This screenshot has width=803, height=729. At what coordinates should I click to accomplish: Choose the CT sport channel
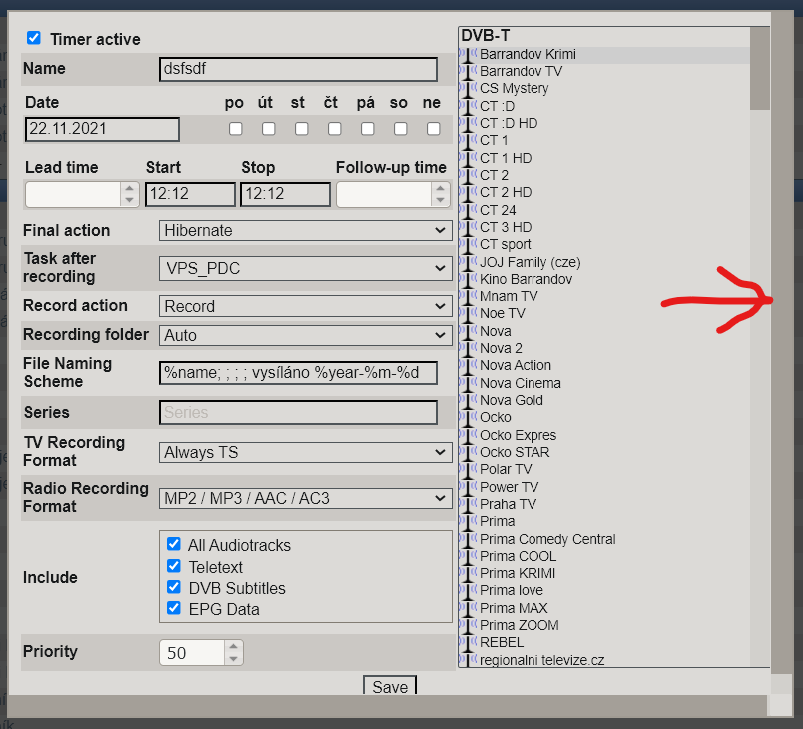point(506,244)
